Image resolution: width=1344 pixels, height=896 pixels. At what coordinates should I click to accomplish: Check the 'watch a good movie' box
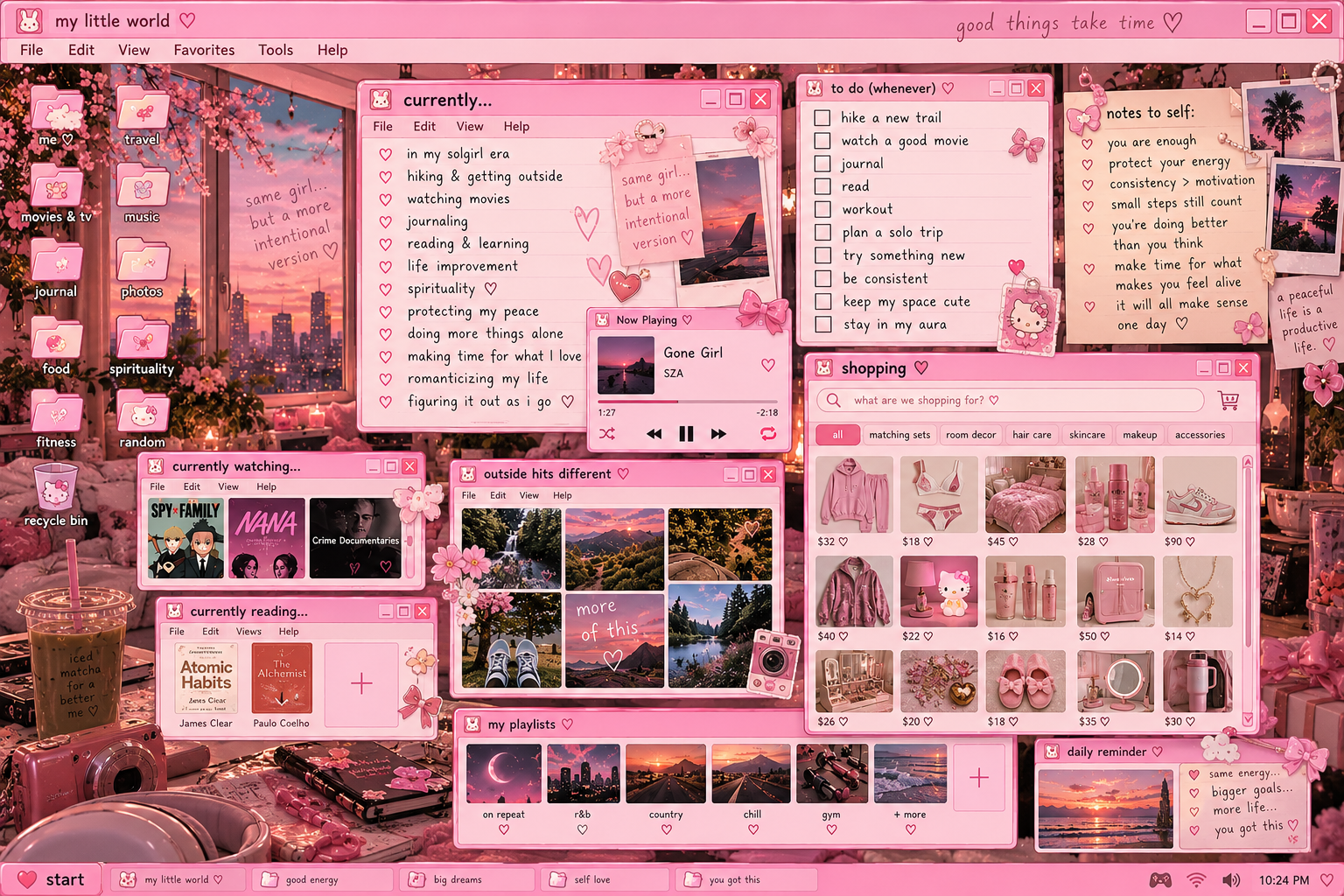click(822, 140)
